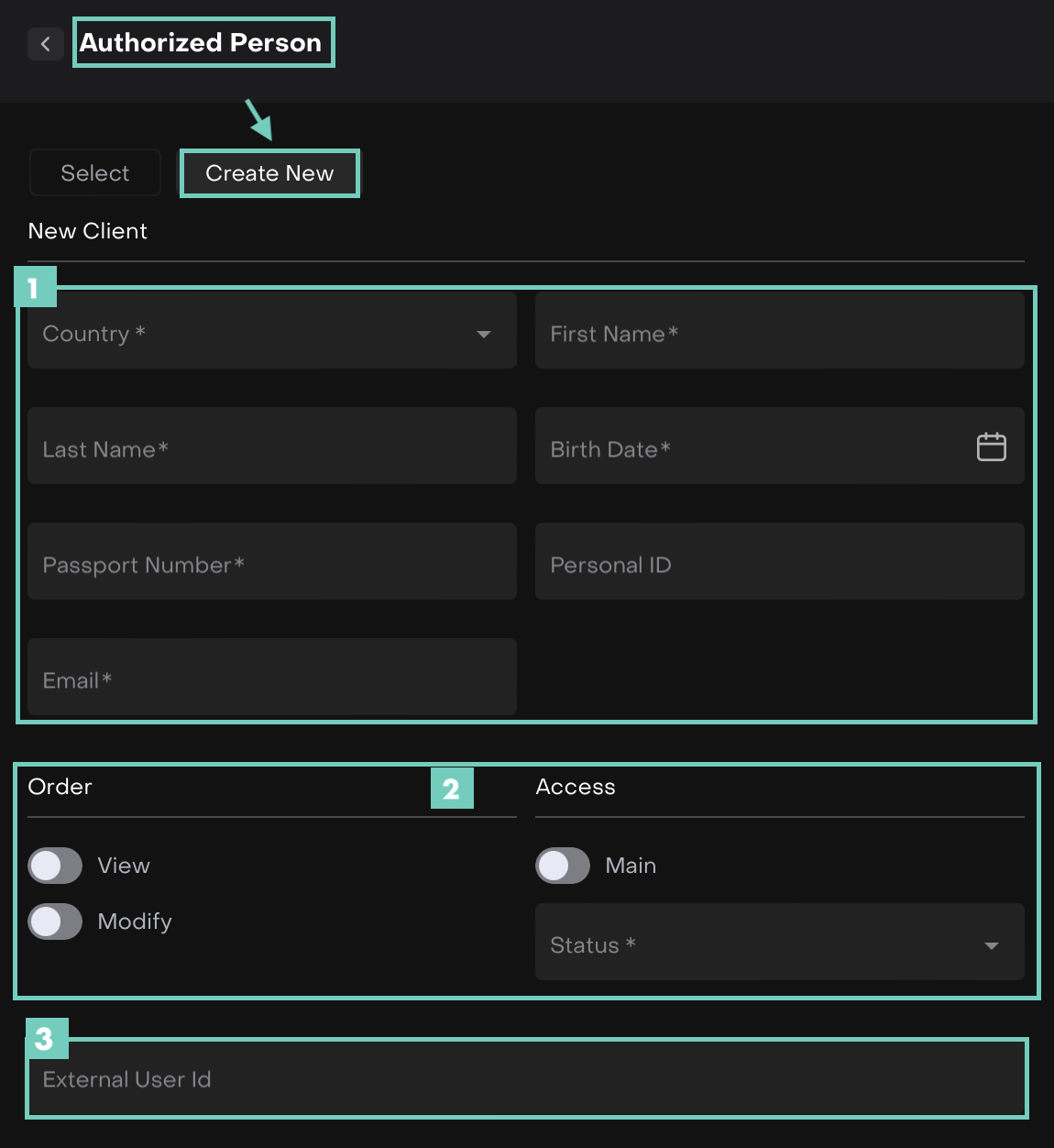The width and height of the screenshot is (1054, 1148).
Task: Enable the Modify order toggle
Action: point(55,922)
